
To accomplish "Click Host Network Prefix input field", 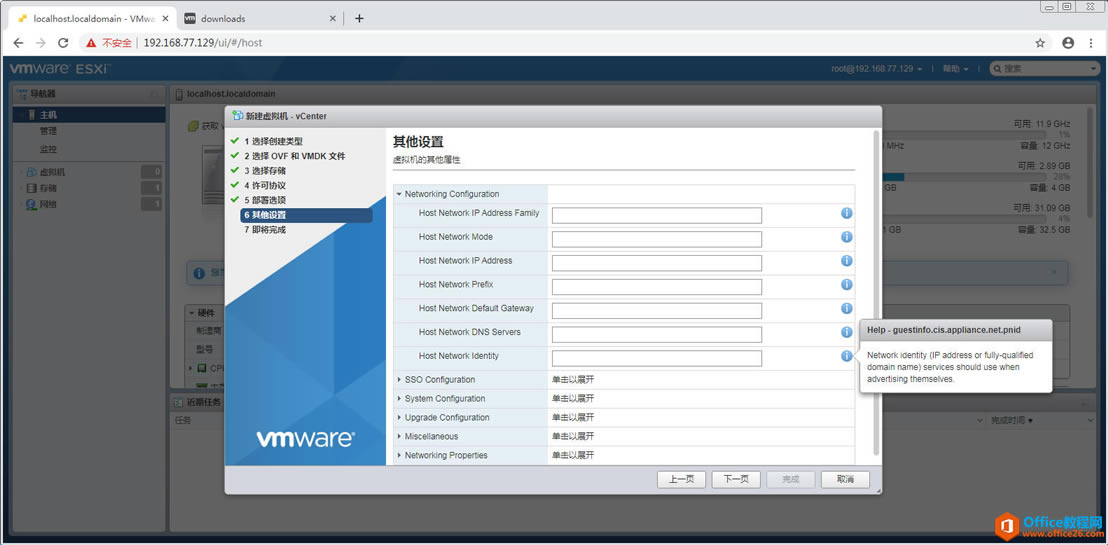I will pos(656,287).
